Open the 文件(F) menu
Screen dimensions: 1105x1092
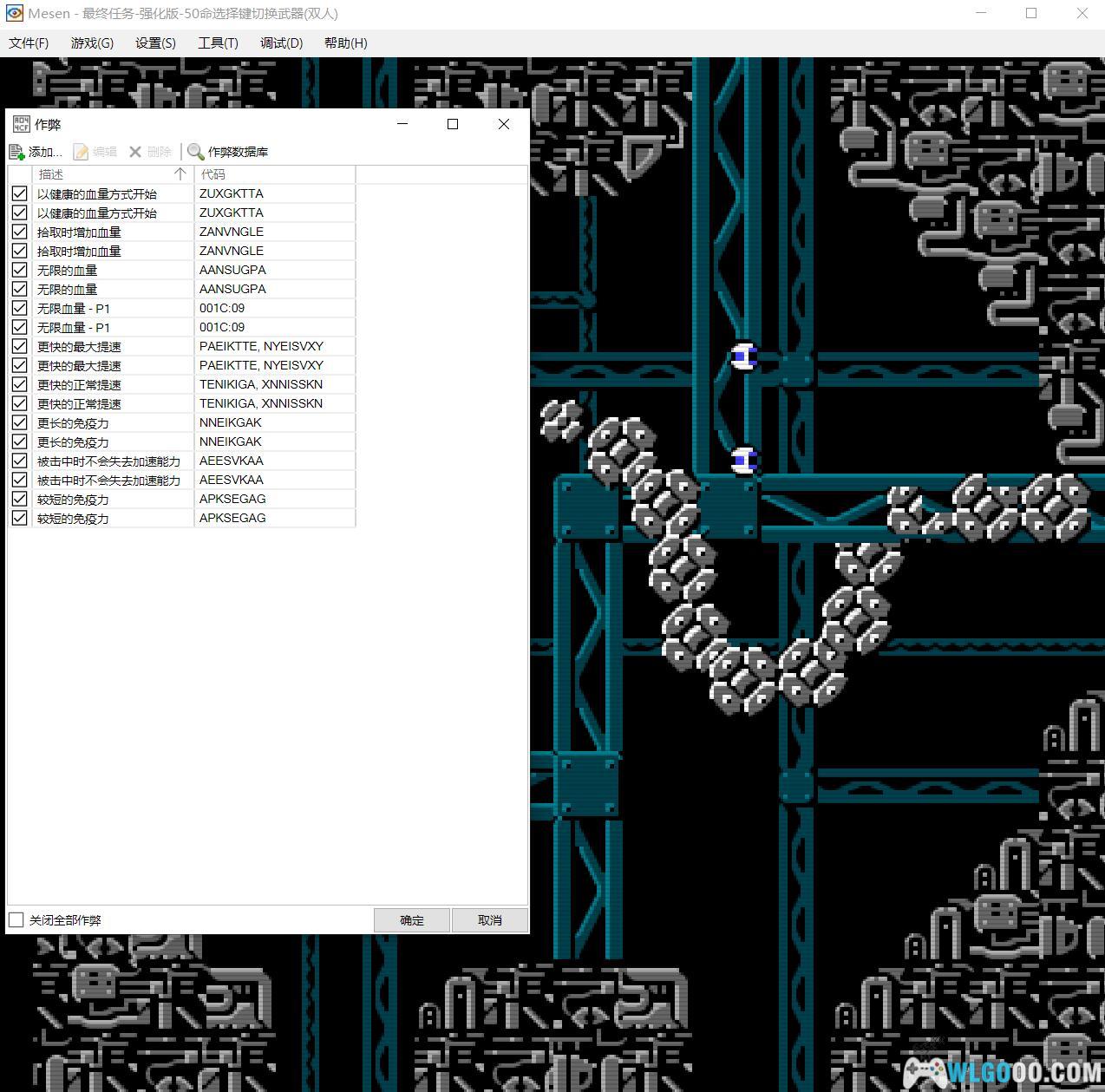tap(29, 43)
